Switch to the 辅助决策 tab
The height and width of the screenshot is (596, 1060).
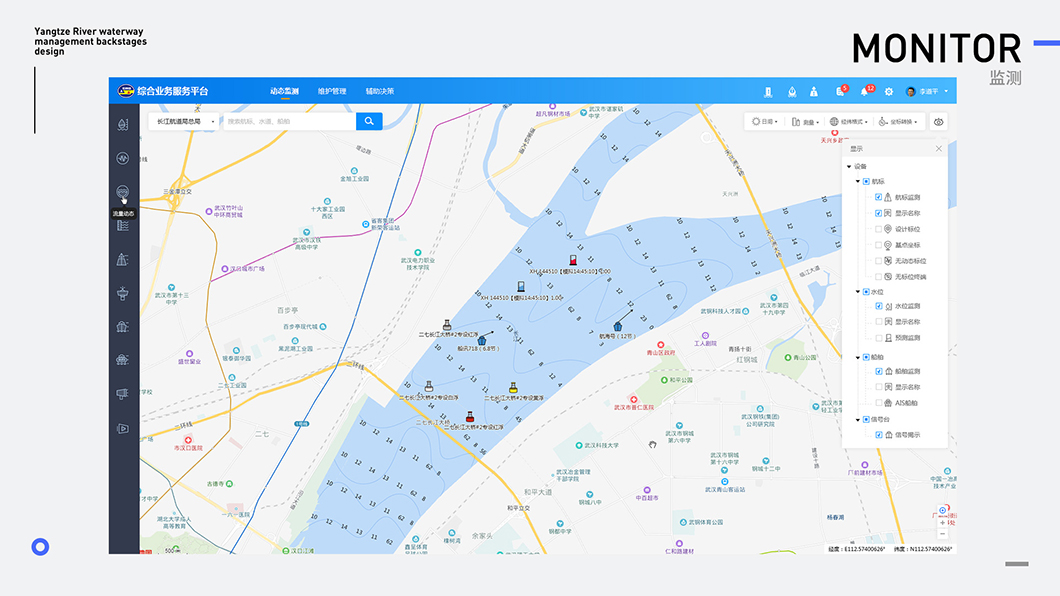tap(380, 91)
